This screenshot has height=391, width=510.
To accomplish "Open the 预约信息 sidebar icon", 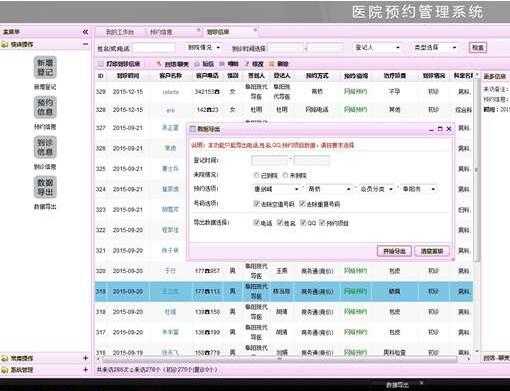I will [45, 107].
